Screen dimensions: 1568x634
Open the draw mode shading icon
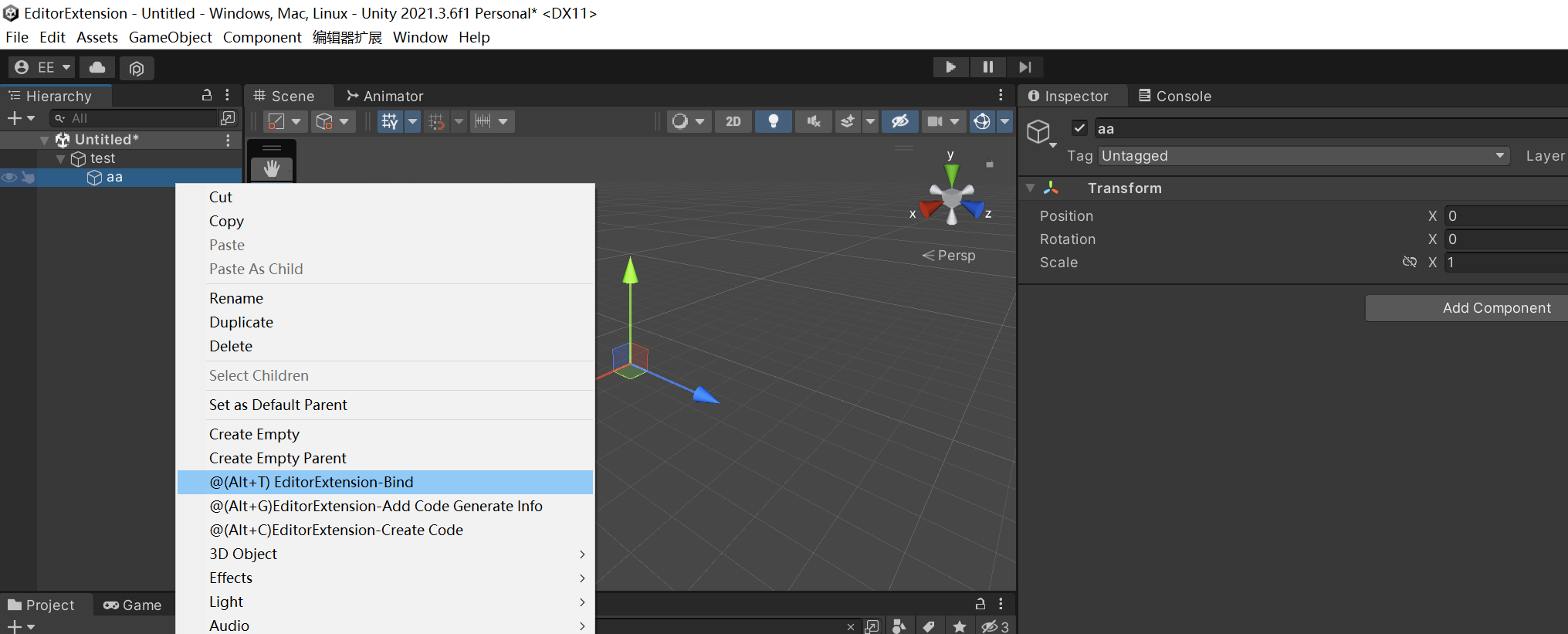click(689, 121)
